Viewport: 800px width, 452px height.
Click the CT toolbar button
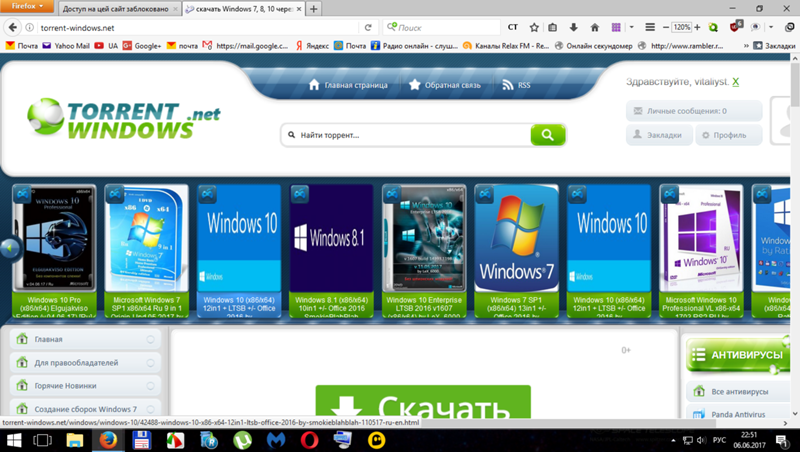click(513, 27)
